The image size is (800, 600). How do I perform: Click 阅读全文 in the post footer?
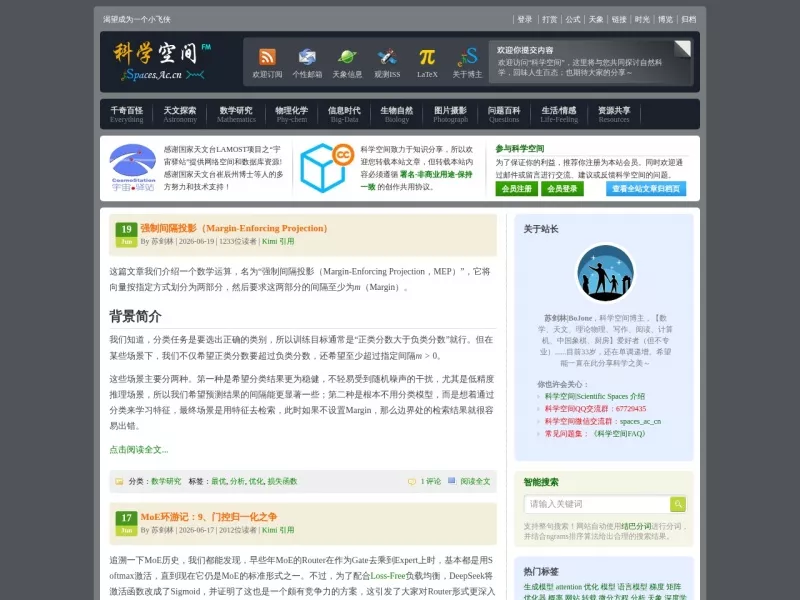(x=475, y=481)
